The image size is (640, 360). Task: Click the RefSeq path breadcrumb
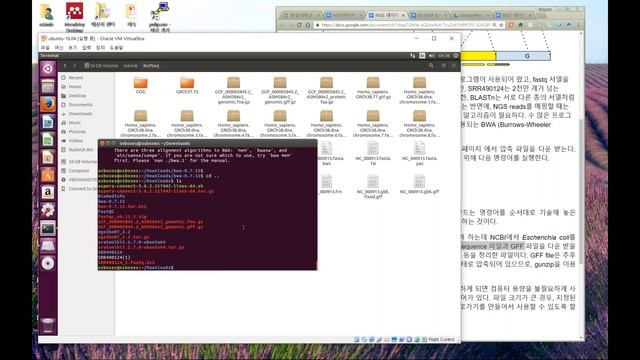(x=151, y=65)
